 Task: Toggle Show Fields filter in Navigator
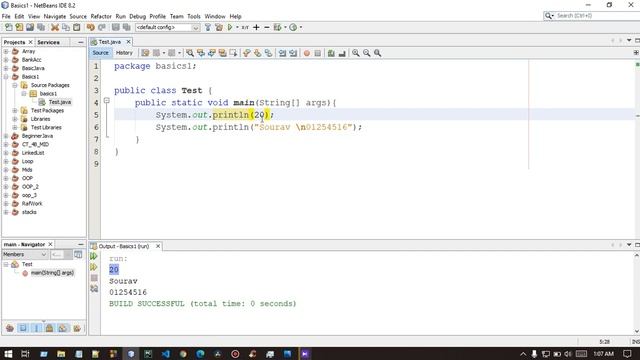tap(23, 328)
